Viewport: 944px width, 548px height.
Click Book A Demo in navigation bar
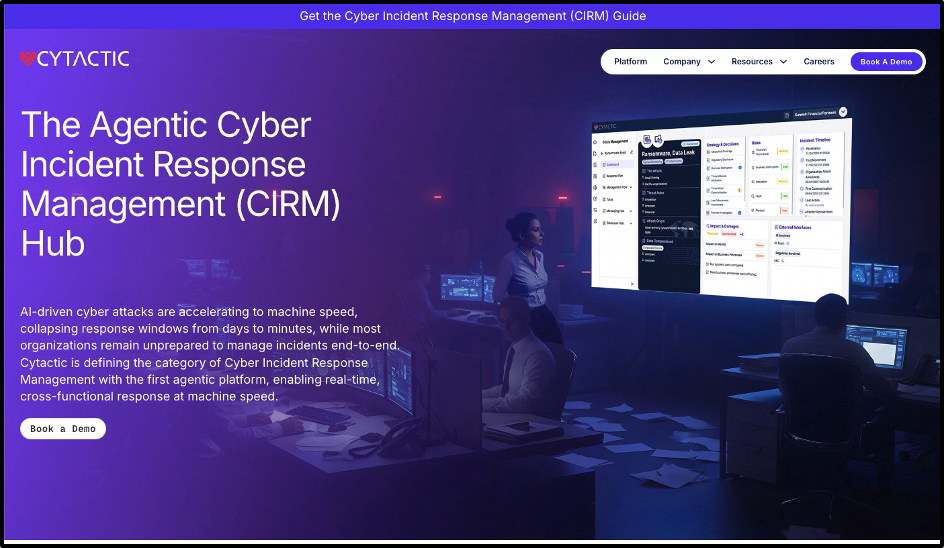click(886, 61)
